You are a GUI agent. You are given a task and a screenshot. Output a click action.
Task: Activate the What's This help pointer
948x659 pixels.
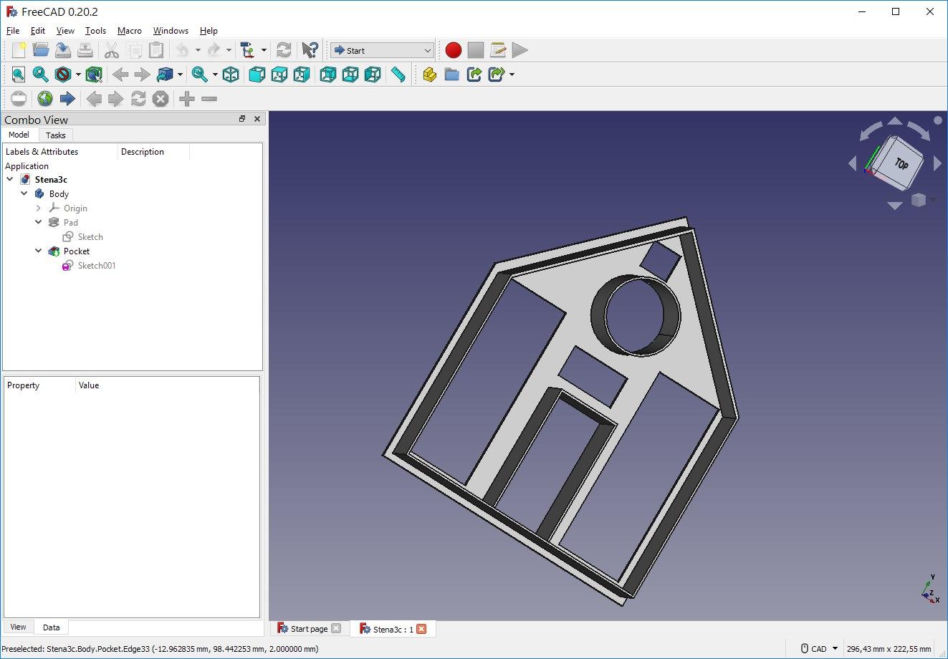(310, 50)
